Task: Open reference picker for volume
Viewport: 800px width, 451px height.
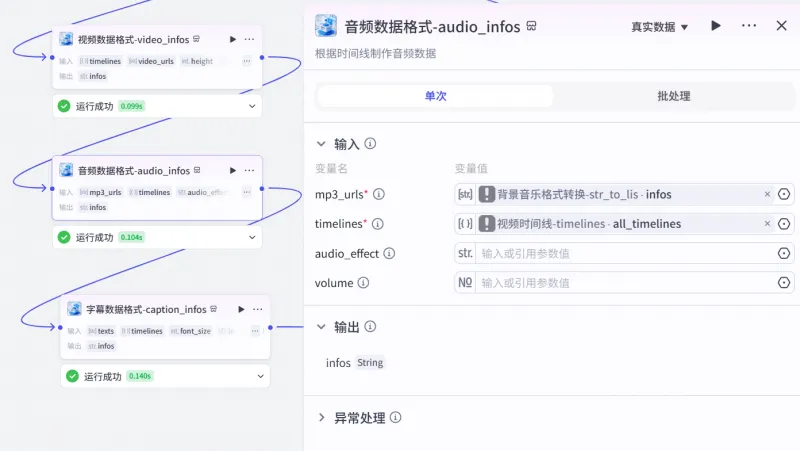Action: click(x=784, y=283)
